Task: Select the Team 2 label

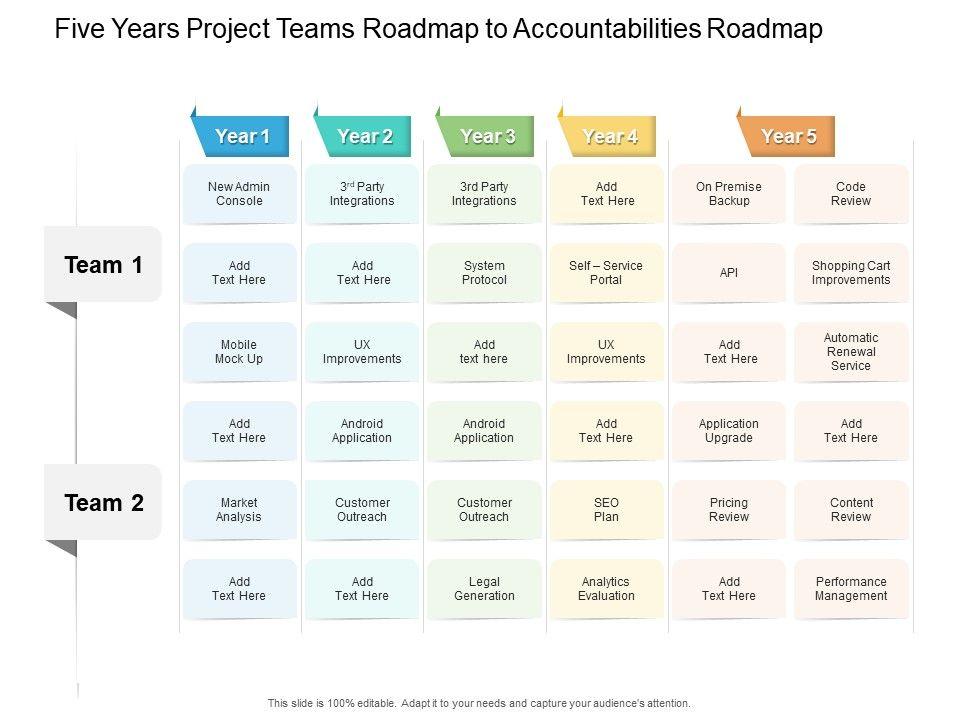Action: tap(103, 503)
